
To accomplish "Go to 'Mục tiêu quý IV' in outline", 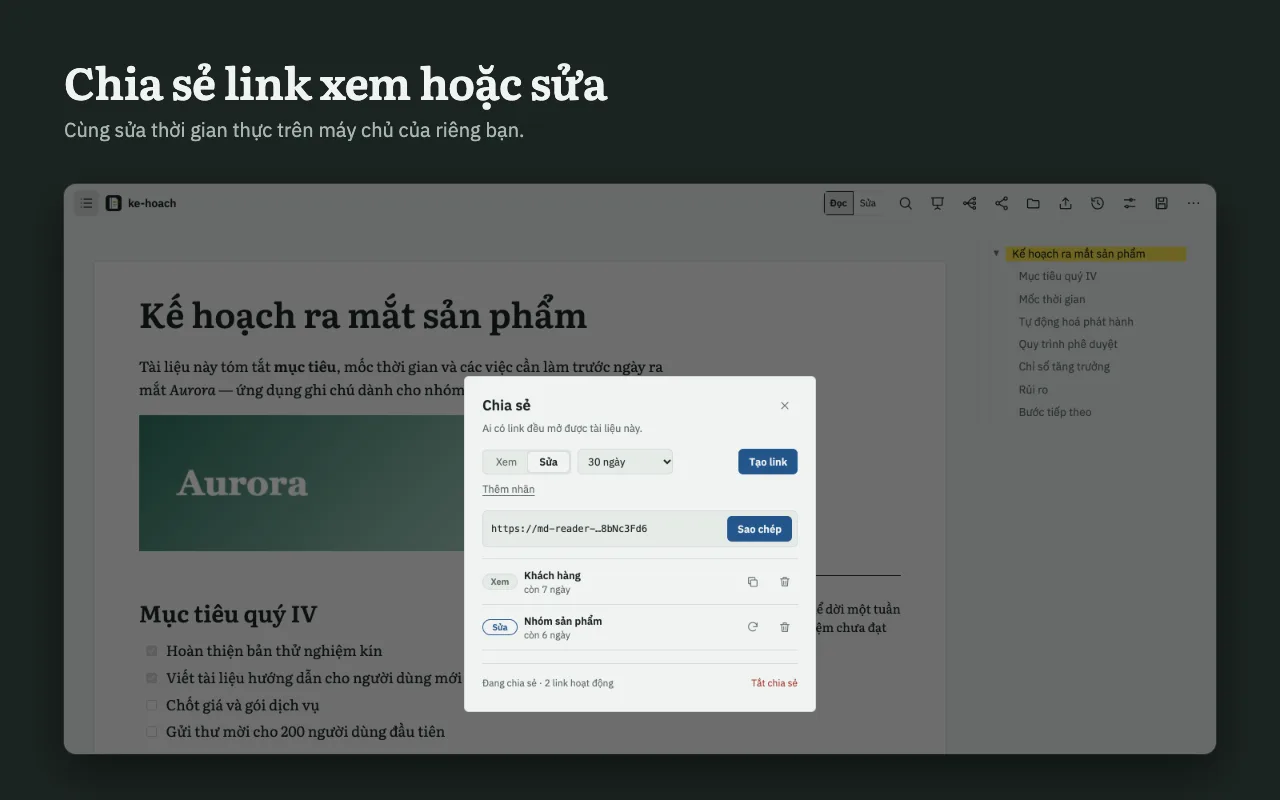I will pos(1058,276).
